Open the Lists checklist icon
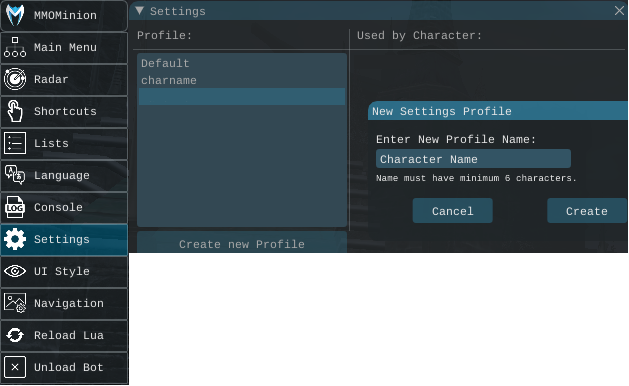This screenshot has width=629, height=386. [15, 143]
